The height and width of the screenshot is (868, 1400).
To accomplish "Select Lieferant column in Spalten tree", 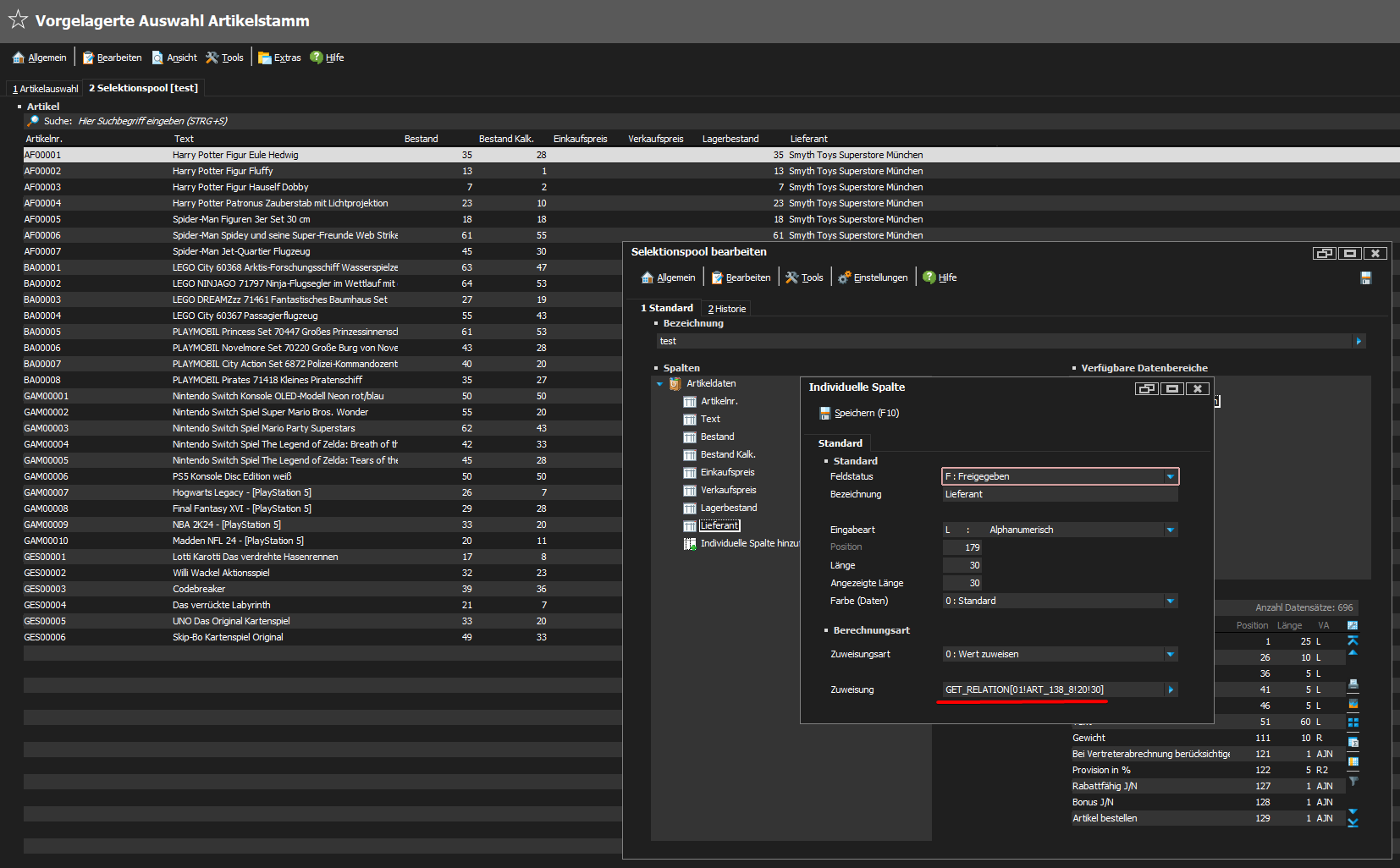I will (719, 525).
